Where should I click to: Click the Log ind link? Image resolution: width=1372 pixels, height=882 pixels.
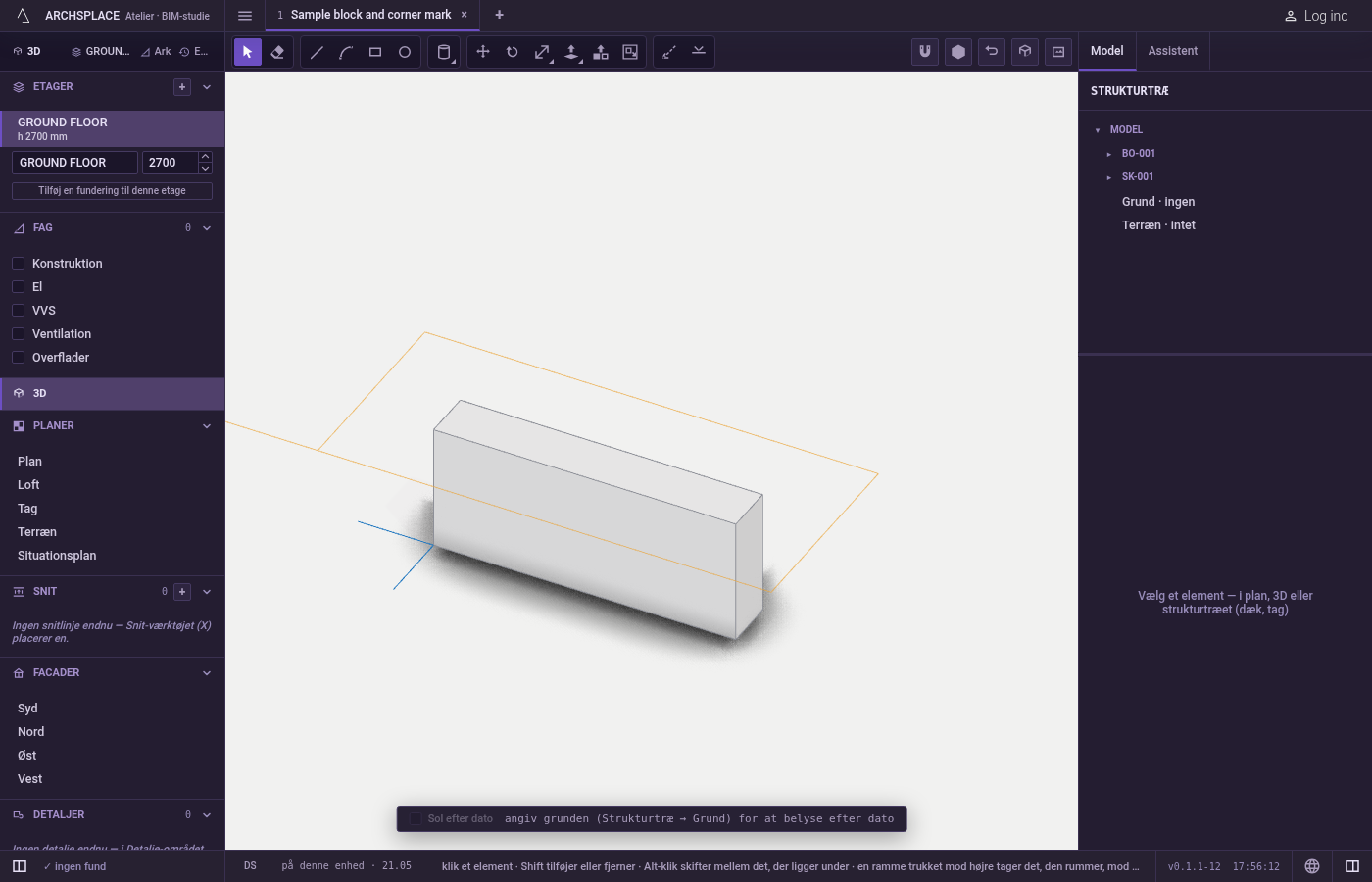[x=1316, y=16]
